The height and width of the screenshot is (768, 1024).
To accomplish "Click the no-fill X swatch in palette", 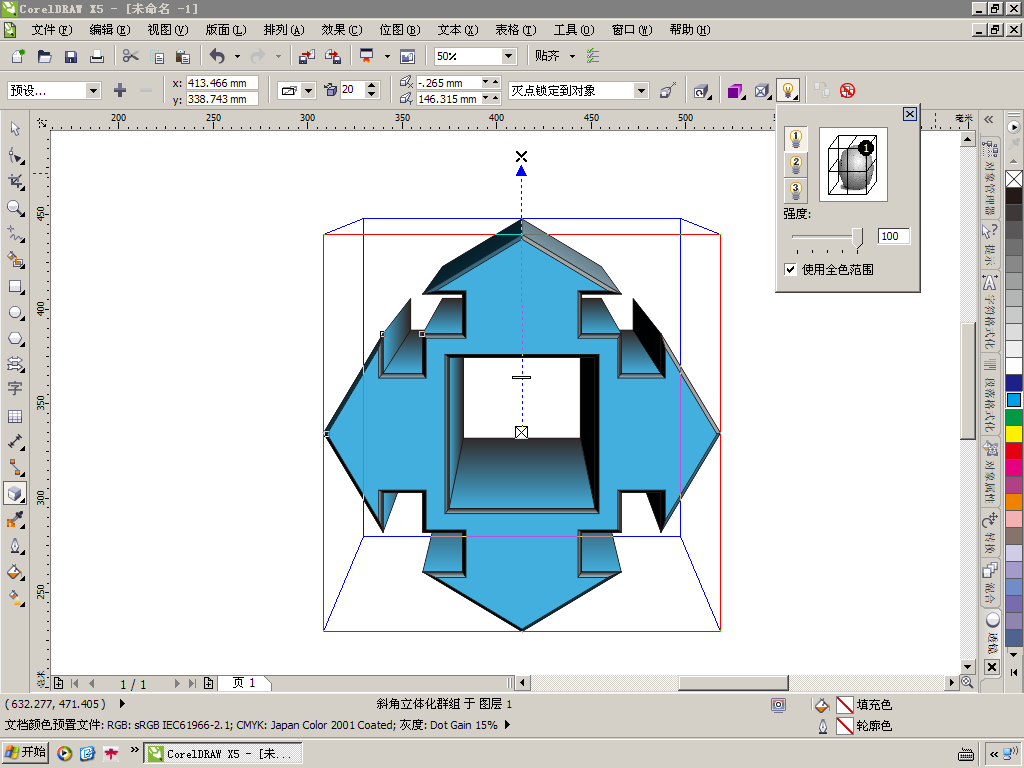I will (x=1014, y=179).
